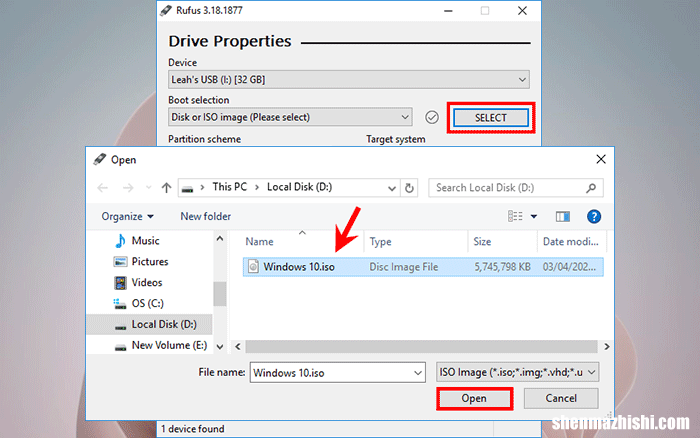Image resolution: width=700 pixels, height=438 pixels.
Task: Click the Disc Image File type cell
Action: (x=404, y=267)
